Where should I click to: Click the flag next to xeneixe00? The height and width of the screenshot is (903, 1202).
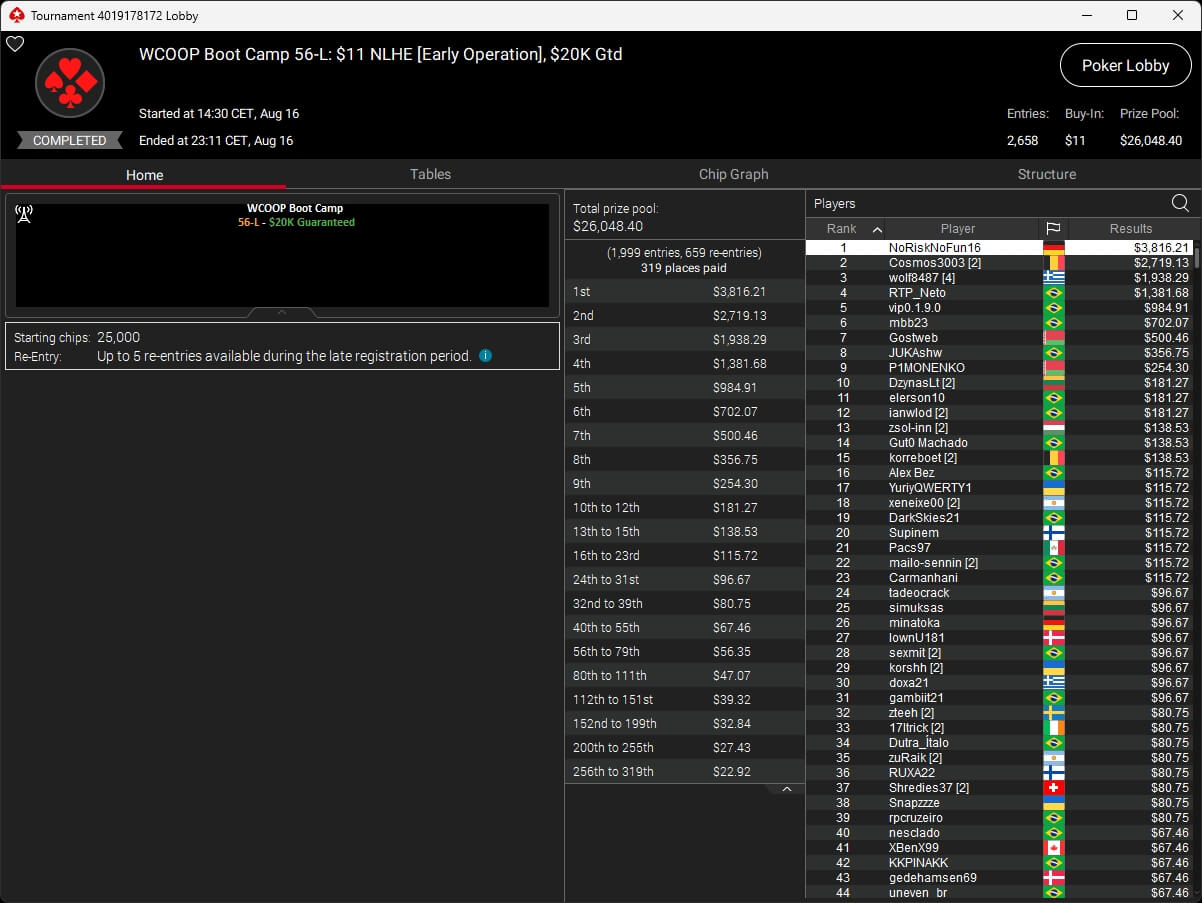(1053, 502)
